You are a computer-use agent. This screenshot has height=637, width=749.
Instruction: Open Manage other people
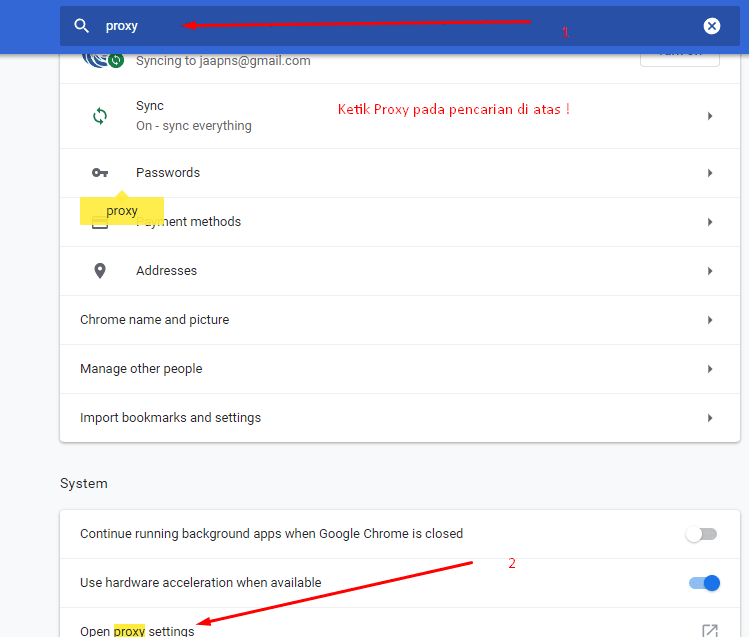click(400, 369)
